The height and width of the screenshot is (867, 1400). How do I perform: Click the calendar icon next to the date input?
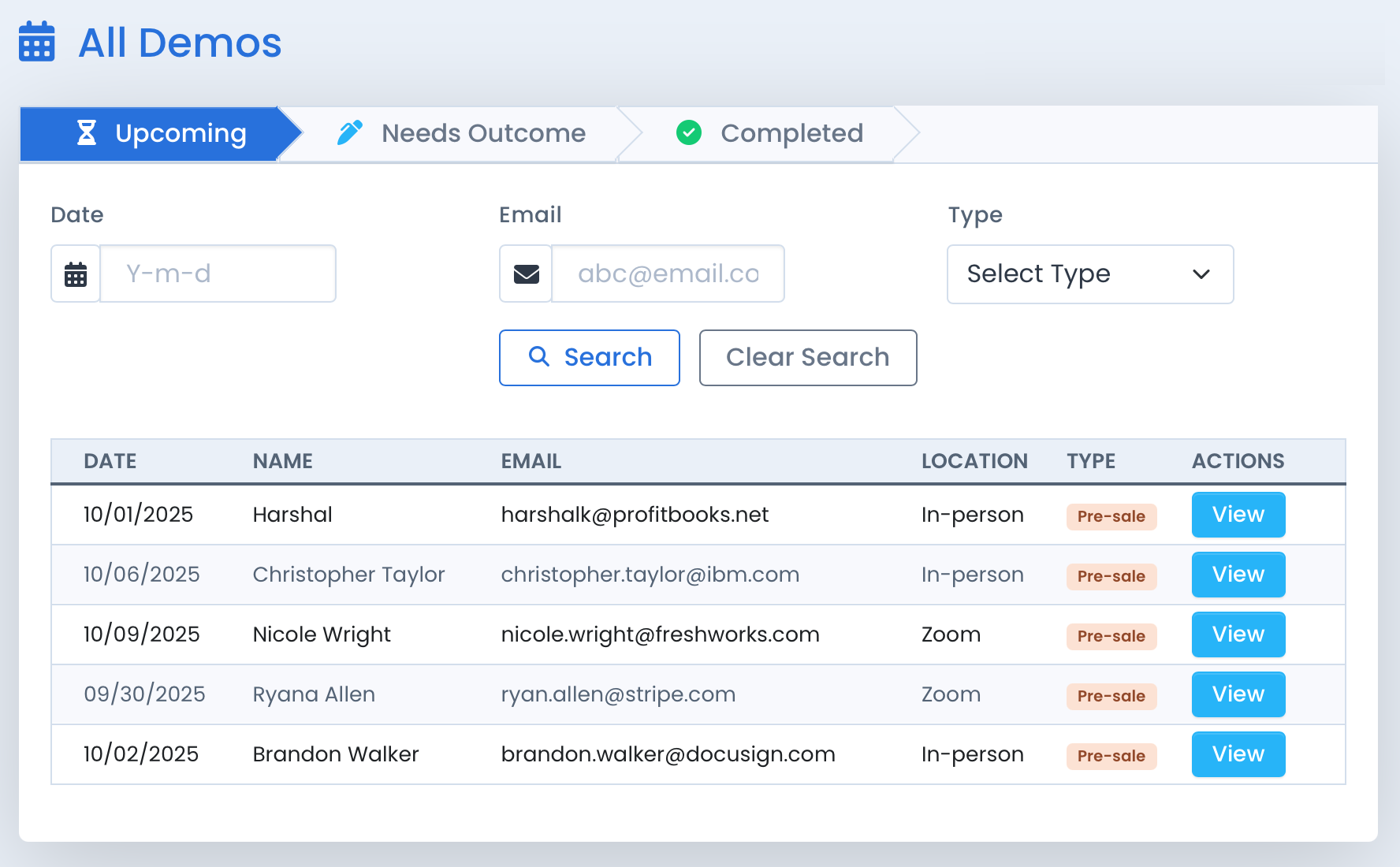point(75,273)
